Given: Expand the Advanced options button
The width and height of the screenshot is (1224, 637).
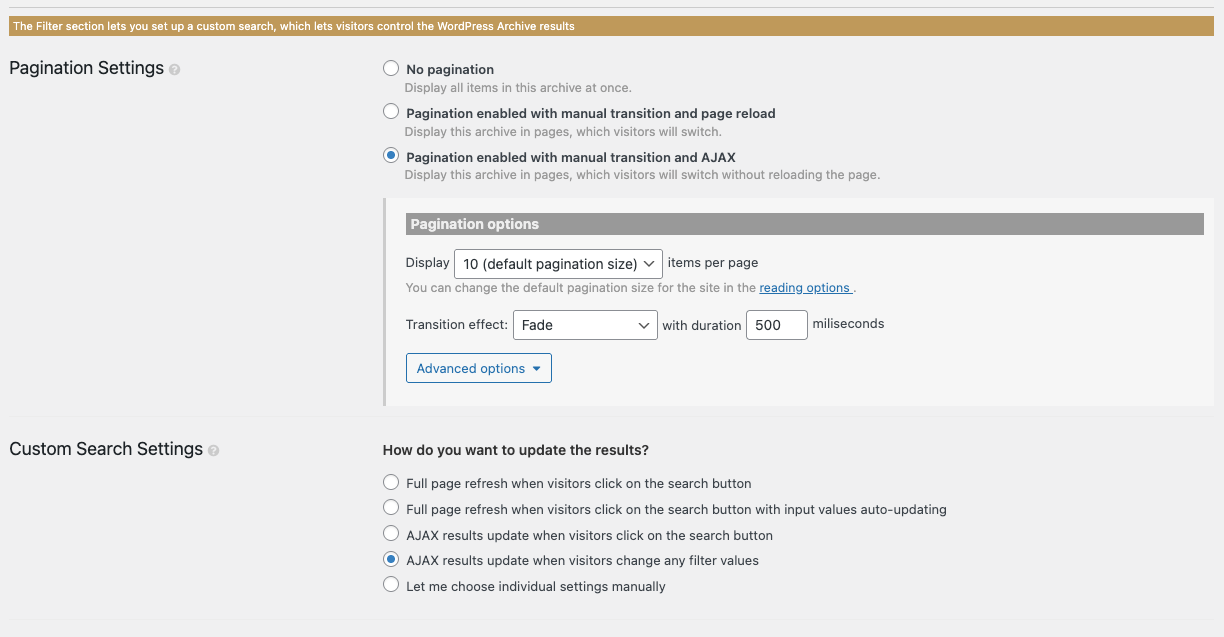Looking at the screenshot, I should click(478, 369).
